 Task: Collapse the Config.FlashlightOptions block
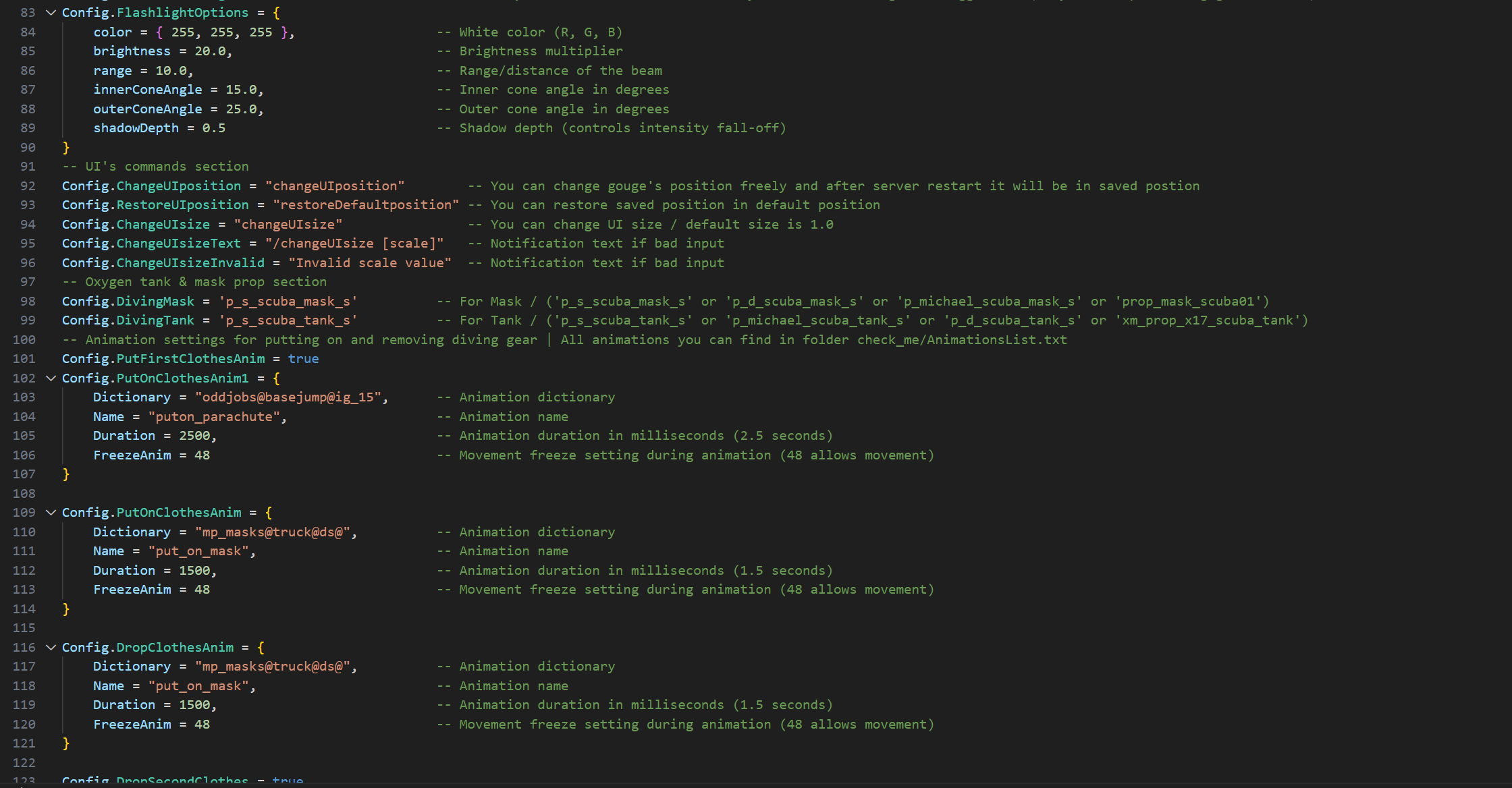pyautogui.click(x=51, y=13)
